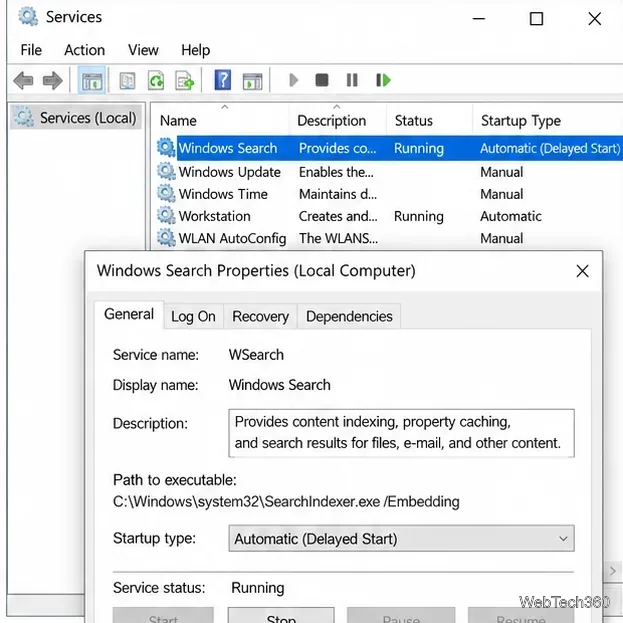
Task: Open the Help menu
Action: [195, 50]
